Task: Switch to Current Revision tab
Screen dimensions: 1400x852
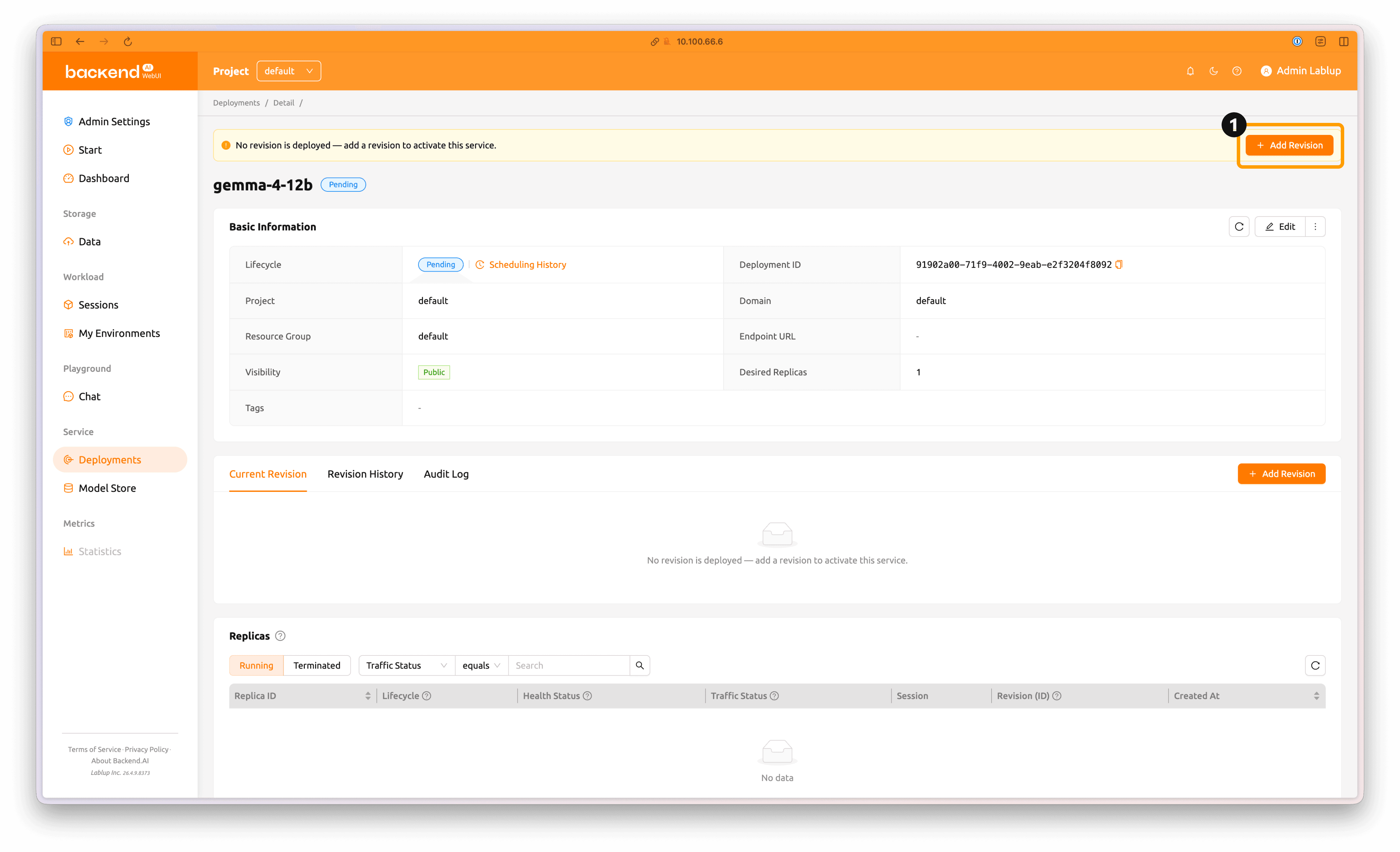Action: tap(268, 474)
